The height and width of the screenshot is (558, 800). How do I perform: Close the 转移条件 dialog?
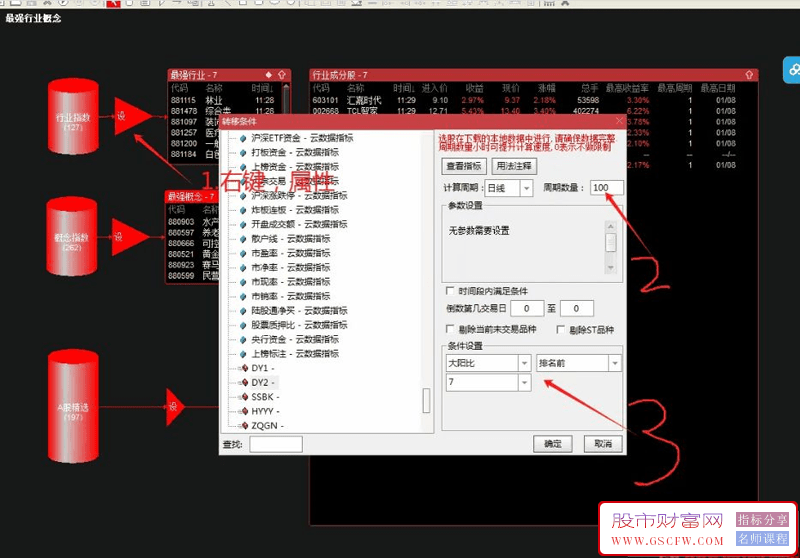pos(619,121)
